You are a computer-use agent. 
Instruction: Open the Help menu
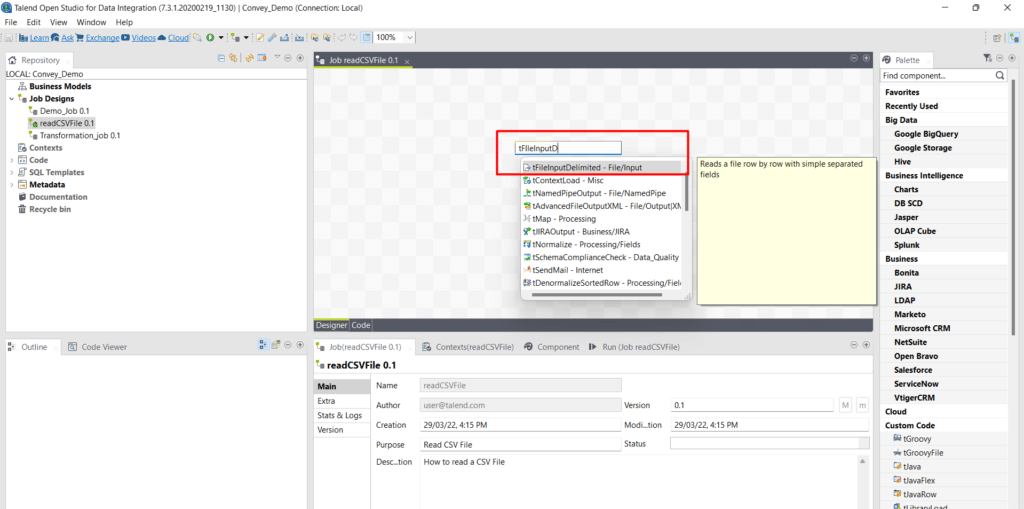pos(124,22)
